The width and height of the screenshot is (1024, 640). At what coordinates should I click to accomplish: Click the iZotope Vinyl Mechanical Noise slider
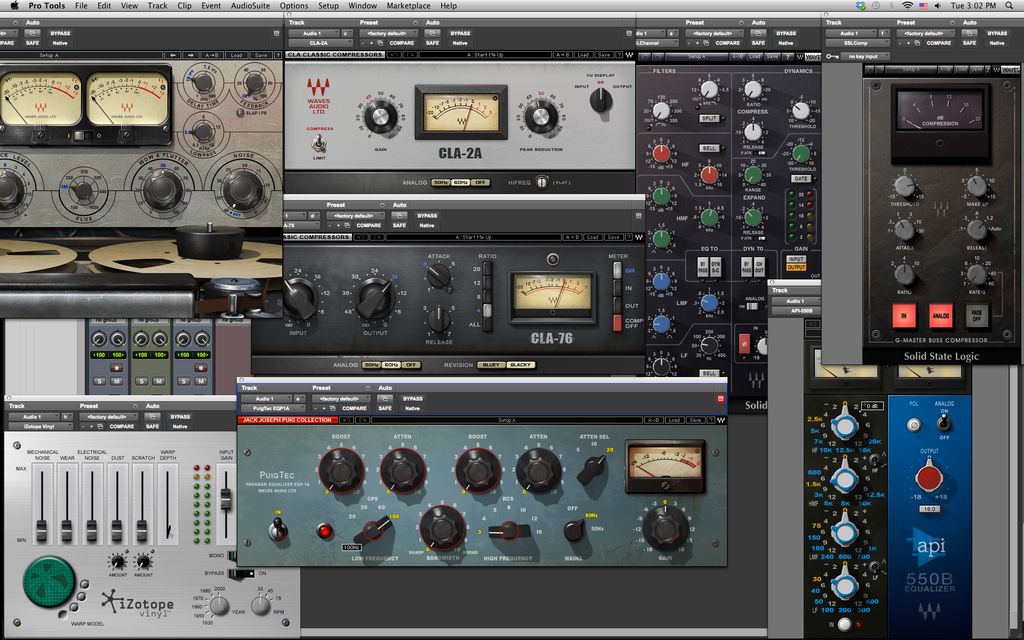(42, 504)
